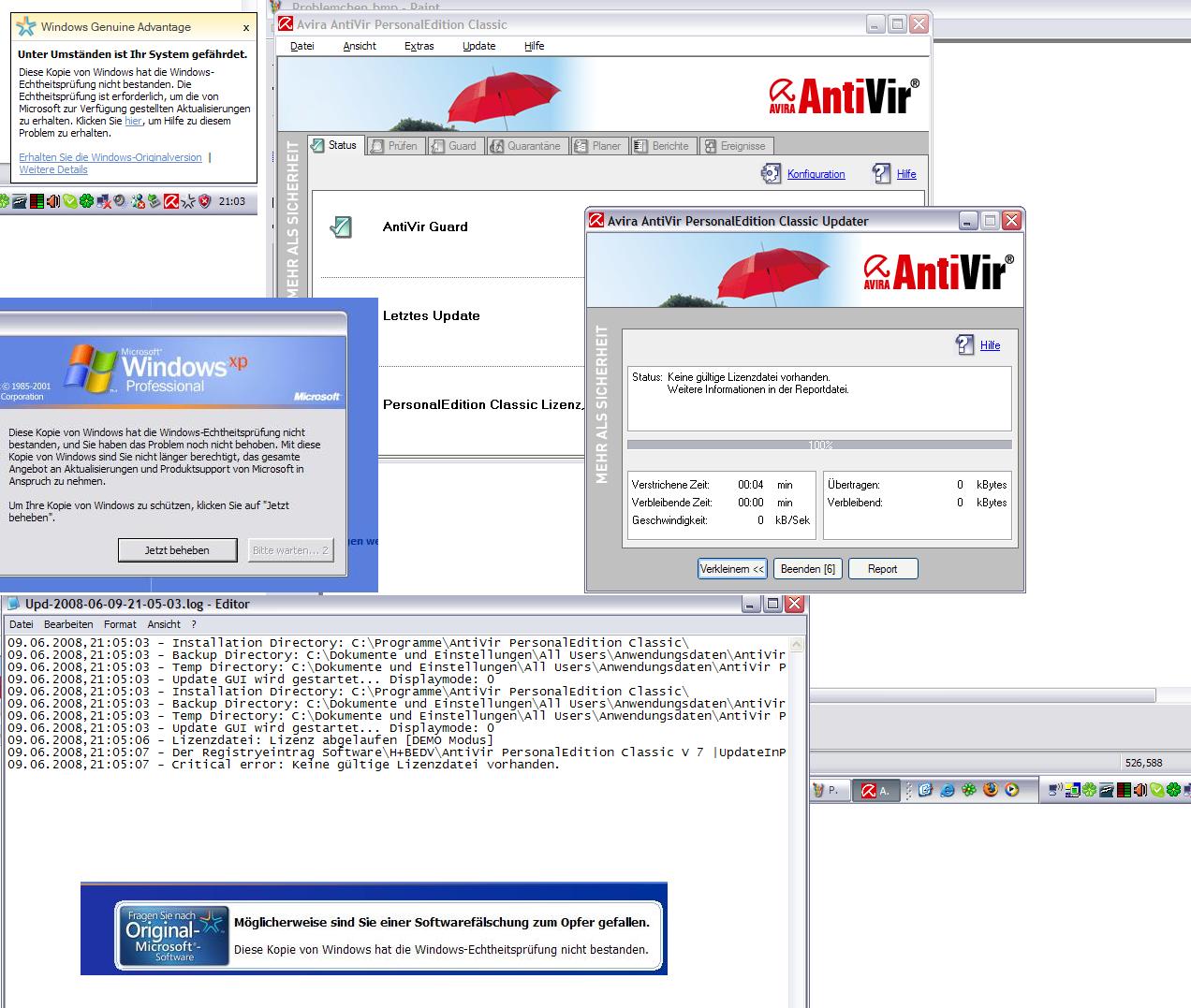The height and width of the screenshot is (1008, 1191).
Task: Click the Original Microsoft Software badge
Action: [x=173, y=937]
